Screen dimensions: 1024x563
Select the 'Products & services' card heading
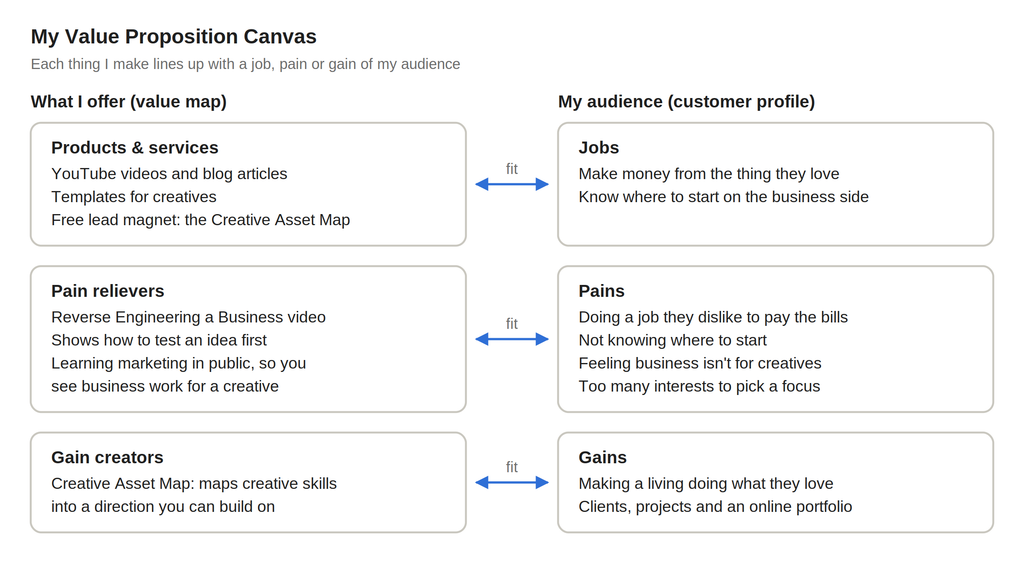[135, 148]
